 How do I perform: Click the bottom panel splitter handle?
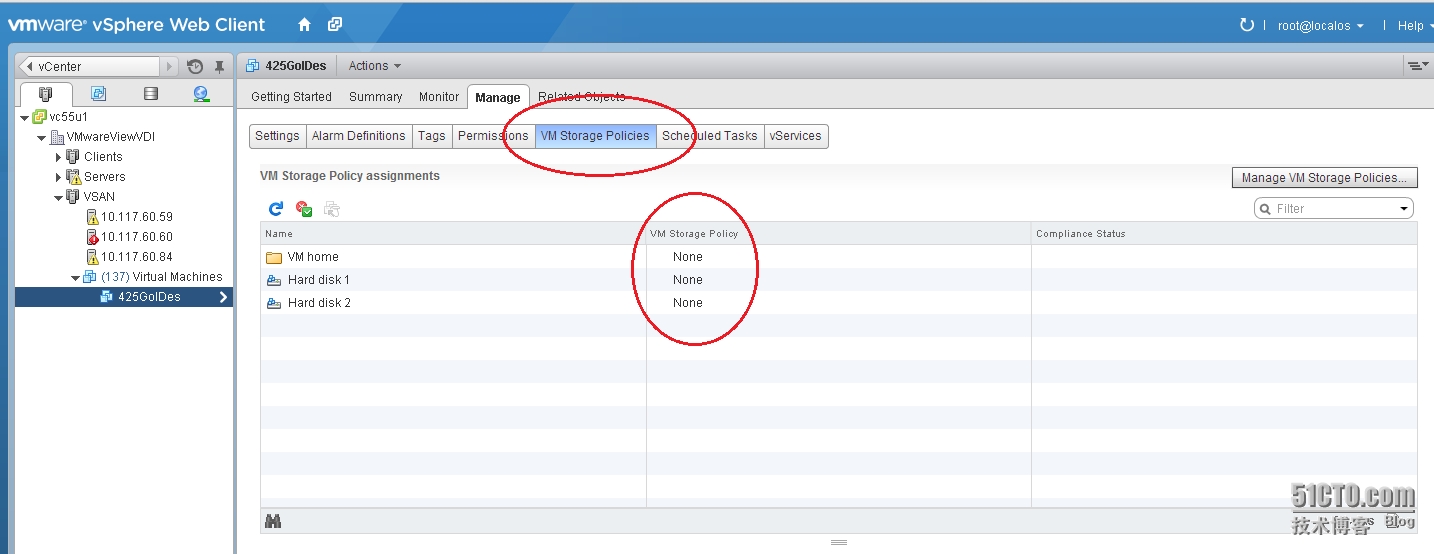point(839,542)
